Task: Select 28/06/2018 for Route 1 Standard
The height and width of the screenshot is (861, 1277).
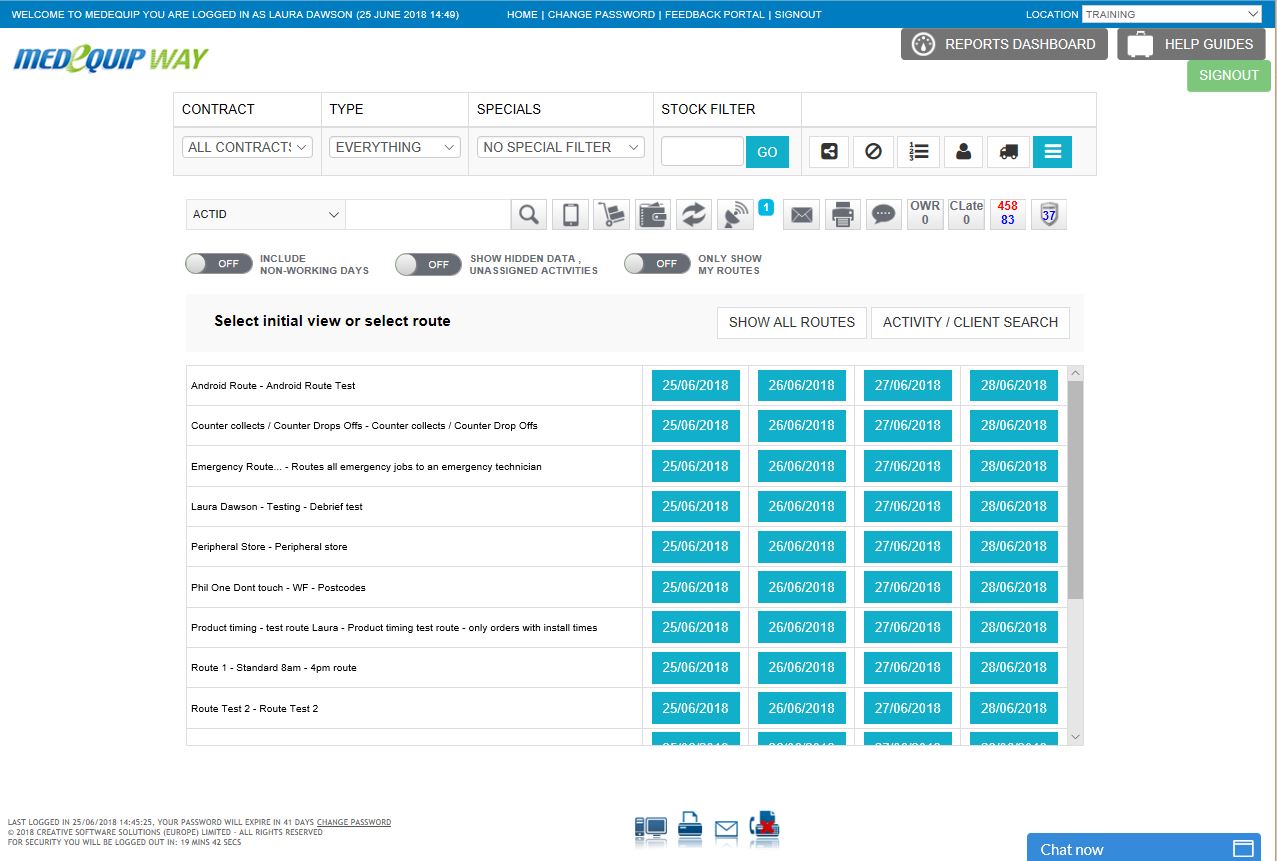Action: (1014, 667)
